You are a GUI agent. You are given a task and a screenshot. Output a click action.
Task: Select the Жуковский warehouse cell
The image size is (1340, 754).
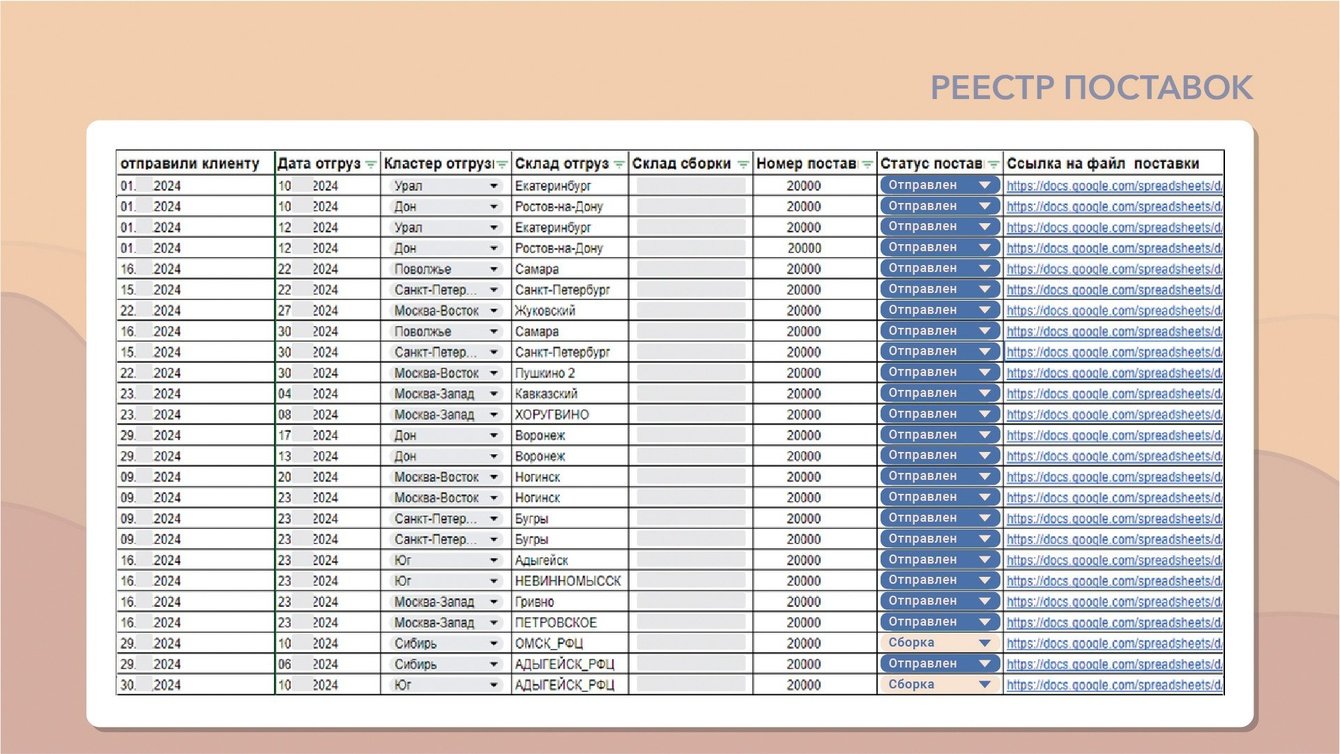pos(570,311)
